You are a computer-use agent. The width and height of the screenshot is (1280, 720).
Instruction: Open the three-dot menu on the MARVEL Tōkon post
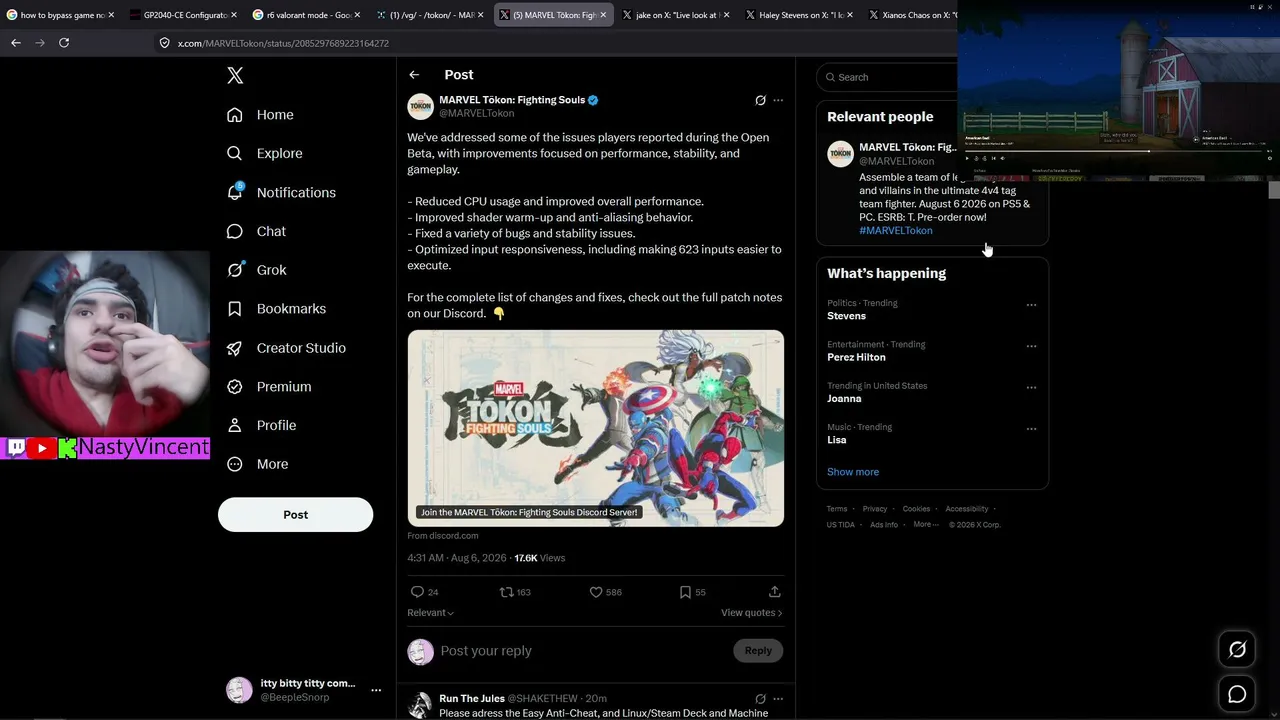[x=778, y=100]
